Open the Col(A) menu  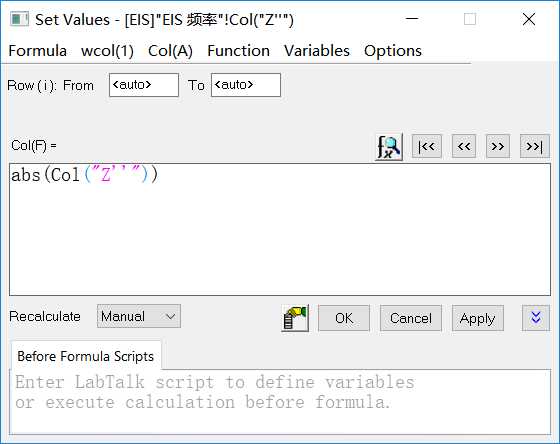coord(170,51)
